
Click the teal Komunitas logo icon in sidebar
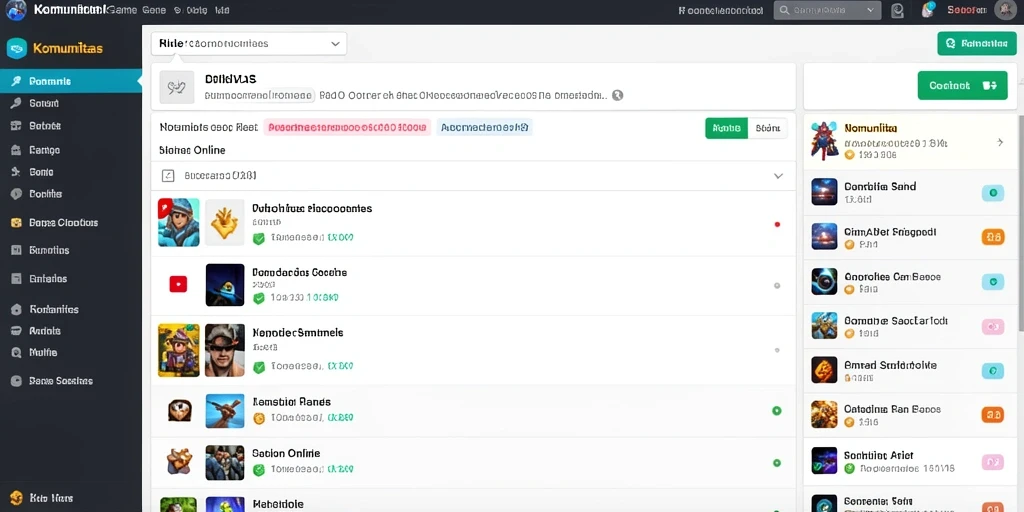[16, 48]
